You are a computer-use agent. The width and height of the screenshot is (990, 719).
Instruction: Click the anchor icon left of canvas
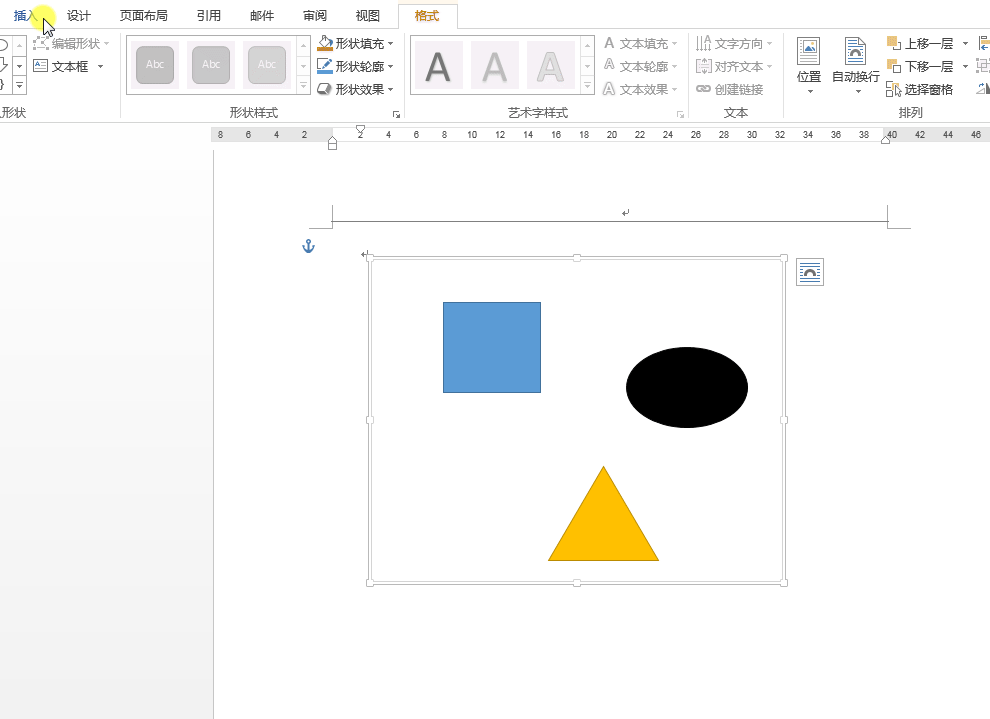click(x=309, y=246)
